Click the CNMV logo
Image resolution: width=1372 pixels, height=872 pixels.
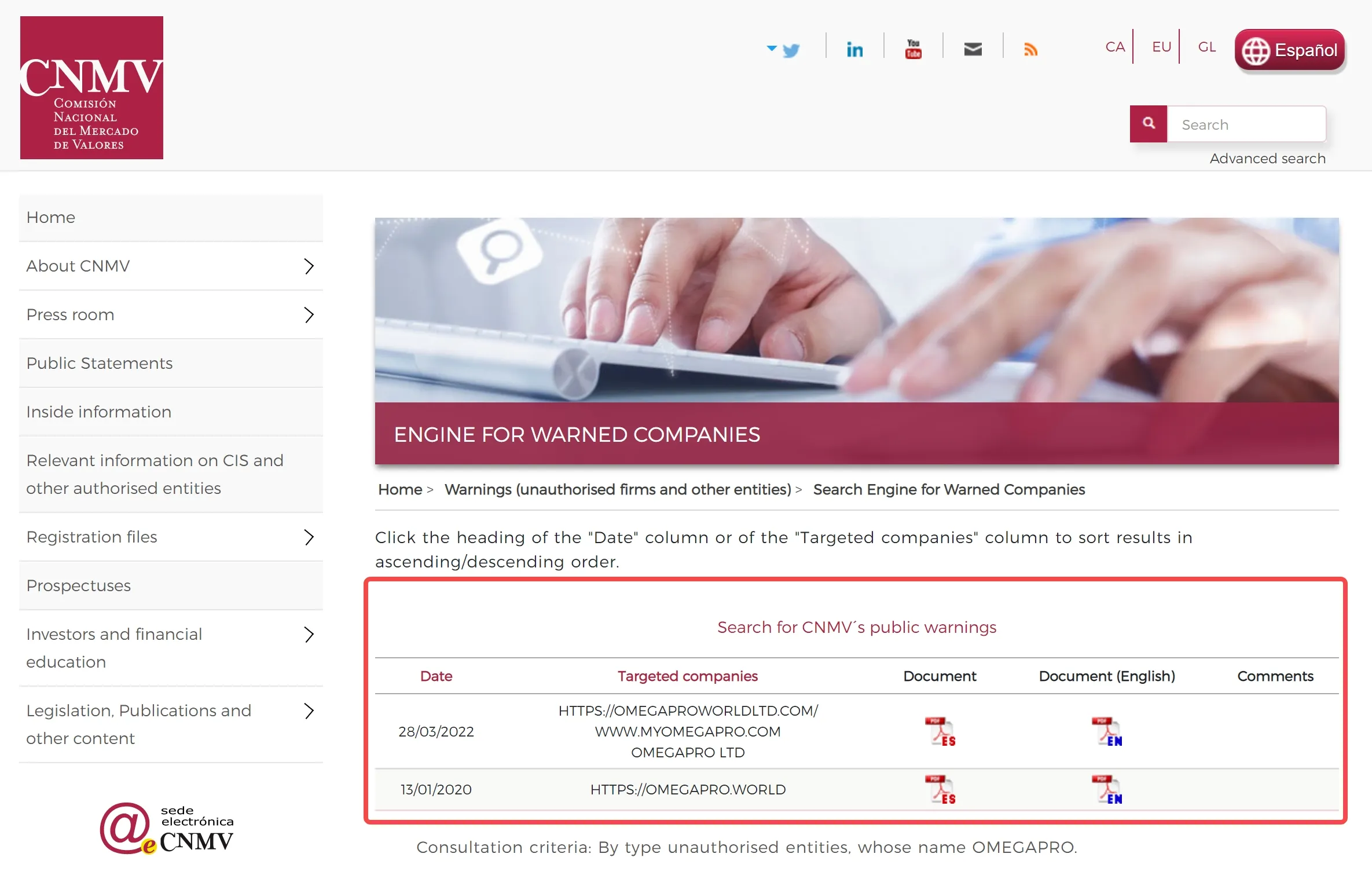click(91, 87)
